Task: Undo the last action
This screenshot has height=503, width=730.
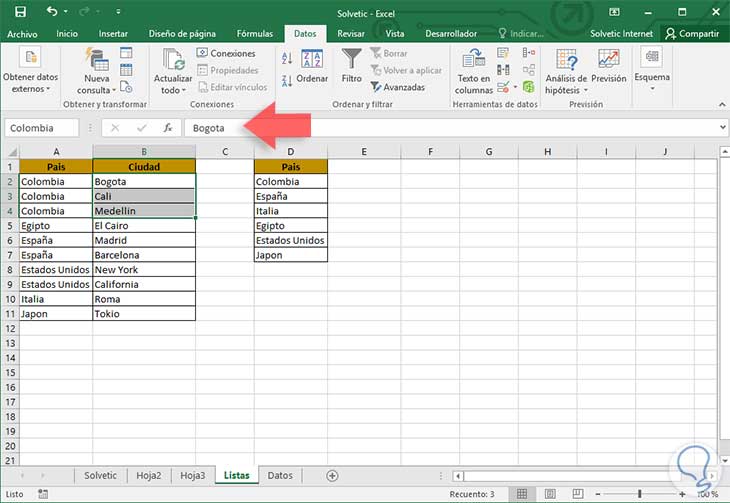Action: click(x=51, y=11)
